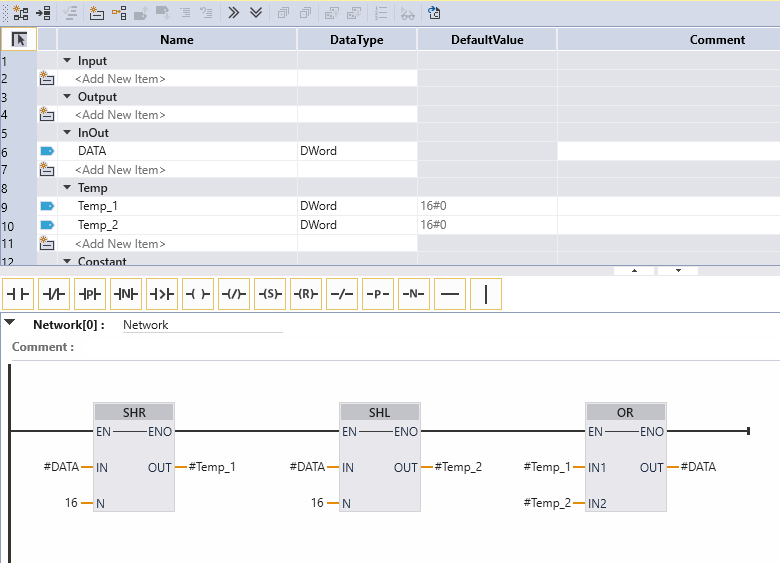780x563 pixels.
Task: Insert a negated coil
Action: click(x=234, y=294)
